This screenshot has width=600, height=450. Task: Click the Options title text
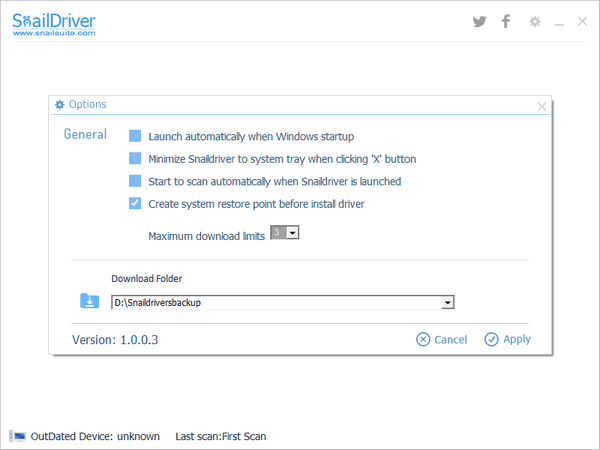coord(88,104)
